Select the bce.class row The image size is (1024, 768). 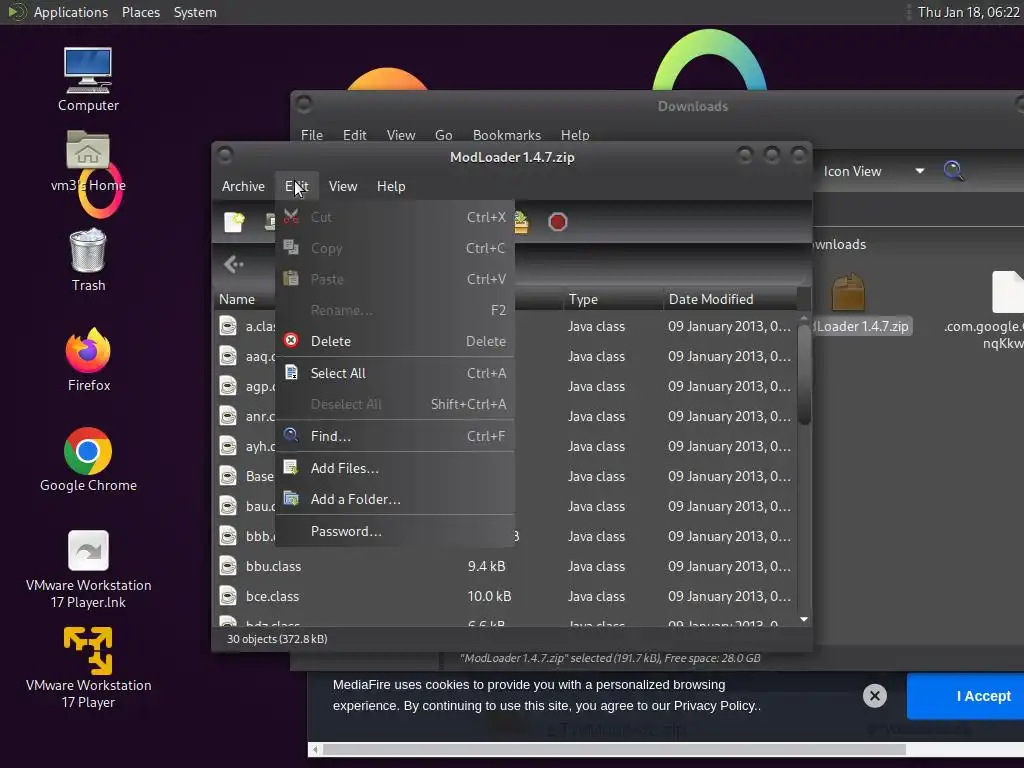[x=506, y=596]
